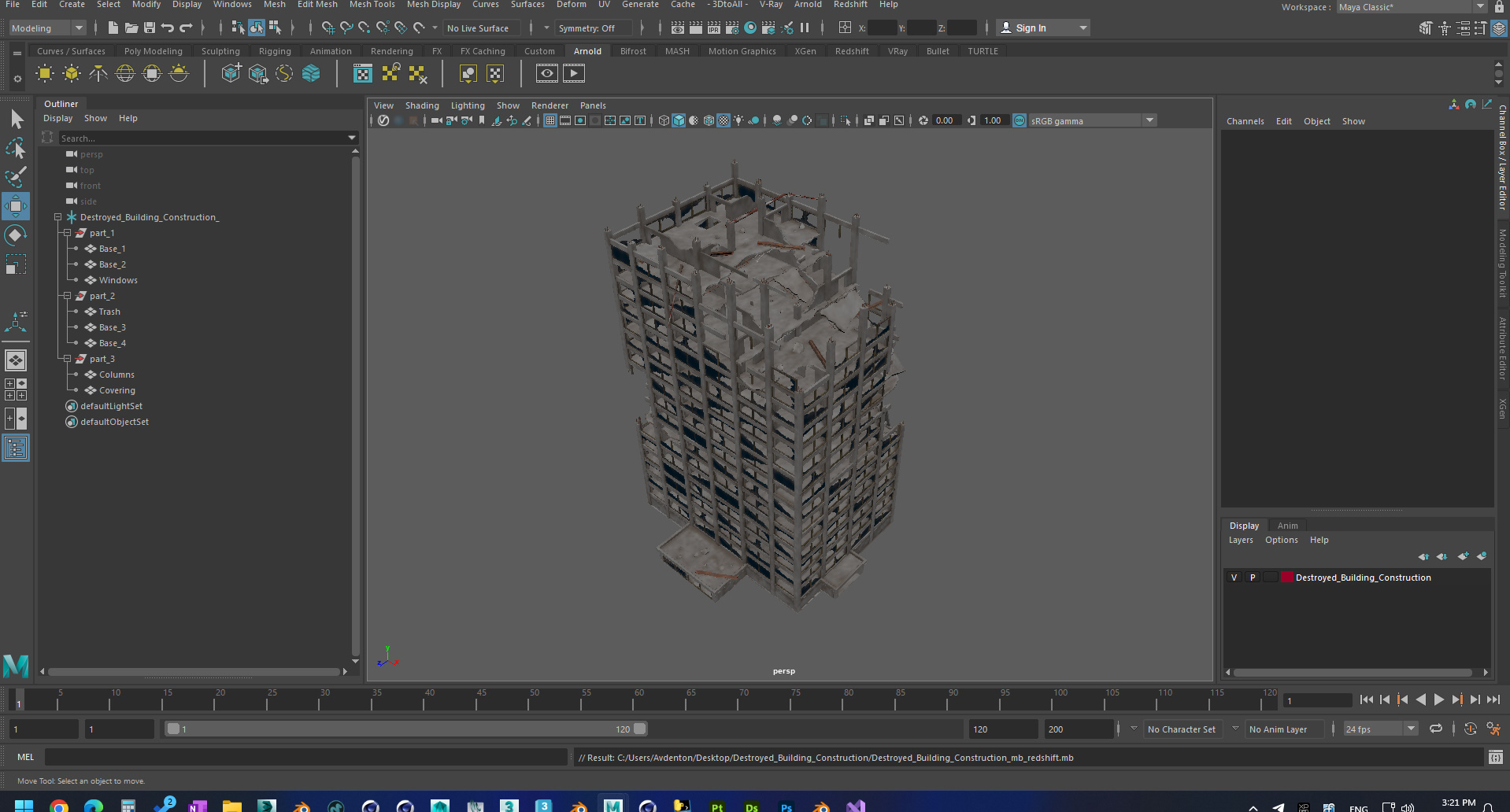Open the Modeling menu set dropdown
The image size is (1510, 812).
(x=47, y=28)
